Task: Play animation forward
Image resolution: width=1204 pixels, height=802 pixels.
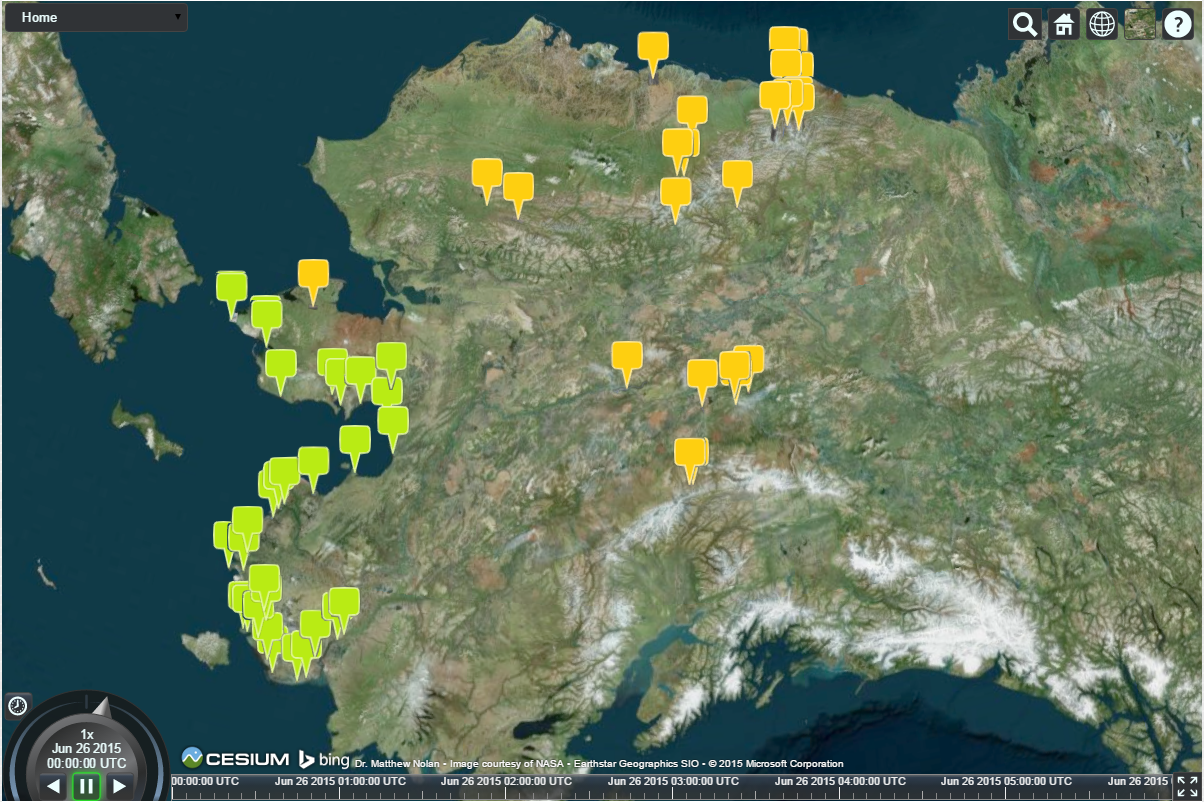Action: (x=119, y=786)
